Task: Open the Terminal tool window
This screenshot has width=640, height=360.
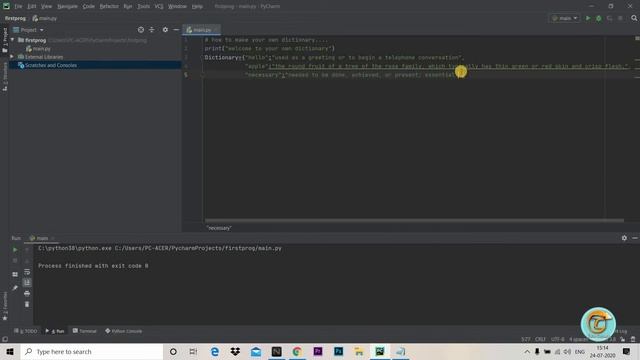Action: (85, 331)
